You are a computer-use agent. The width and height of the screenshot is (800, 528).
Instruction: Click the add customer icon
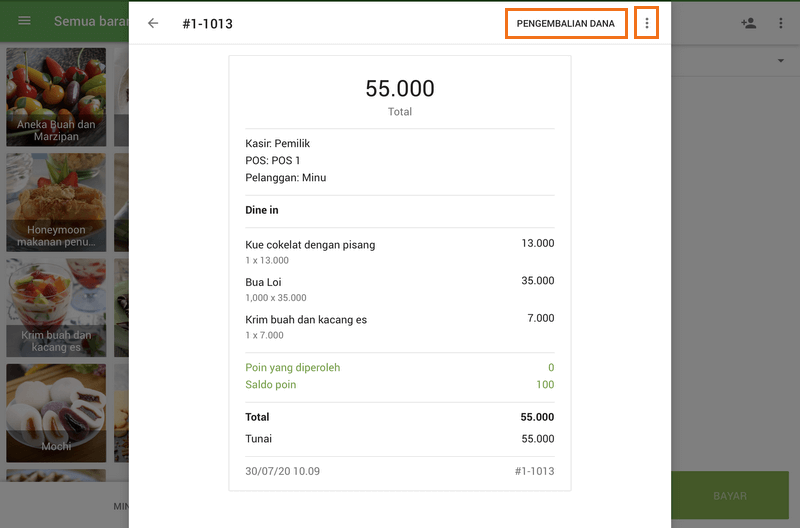coord(748,22)
